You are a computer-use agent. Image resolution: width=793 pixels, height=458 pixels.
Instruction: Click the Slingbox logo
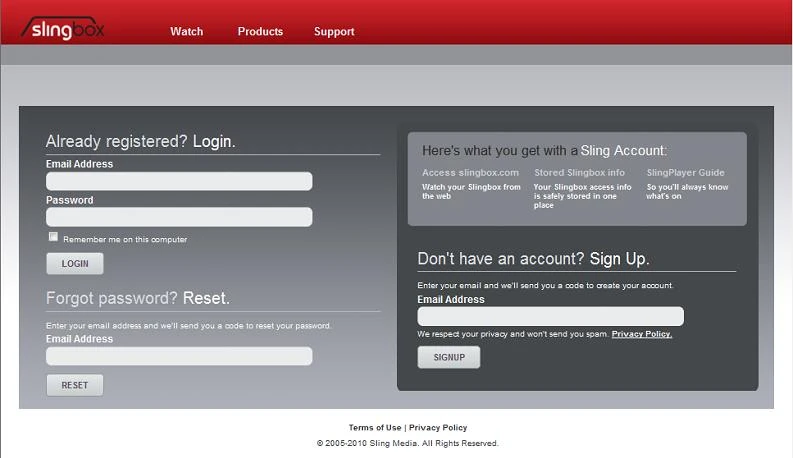tap(63, 28)
